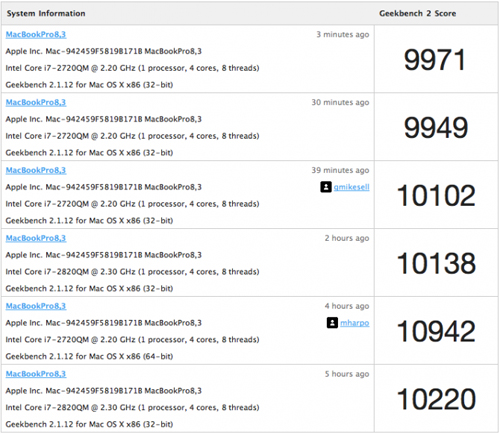Open MacBookPro8,3 link posted 4 hours ago

tap(36, 306)
